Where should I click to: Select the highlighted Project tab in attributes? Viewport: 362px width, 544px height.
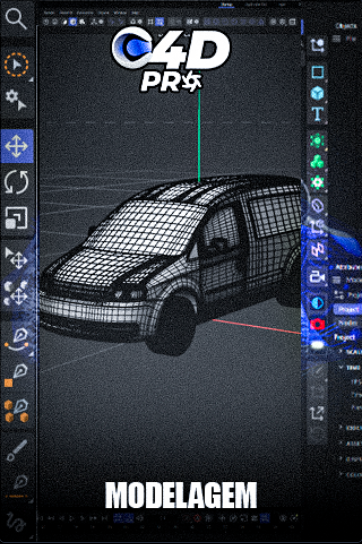[x=348, y=309]
